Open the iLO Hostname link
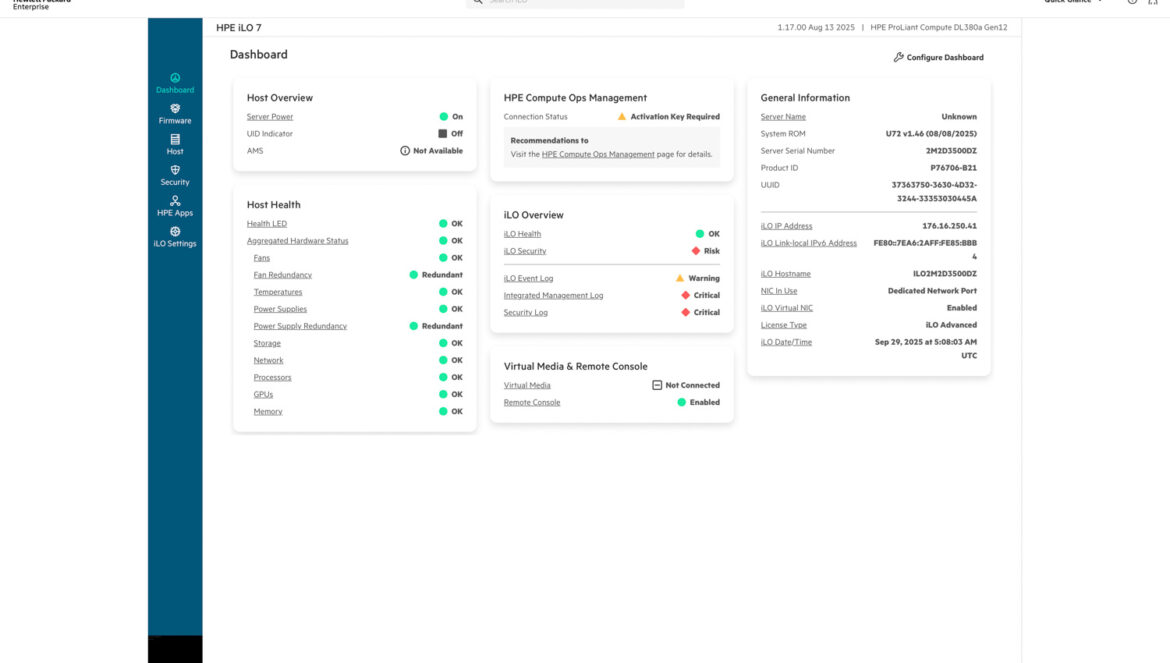The height and width of the screenshot is (663, 1170). pos(786,274)
